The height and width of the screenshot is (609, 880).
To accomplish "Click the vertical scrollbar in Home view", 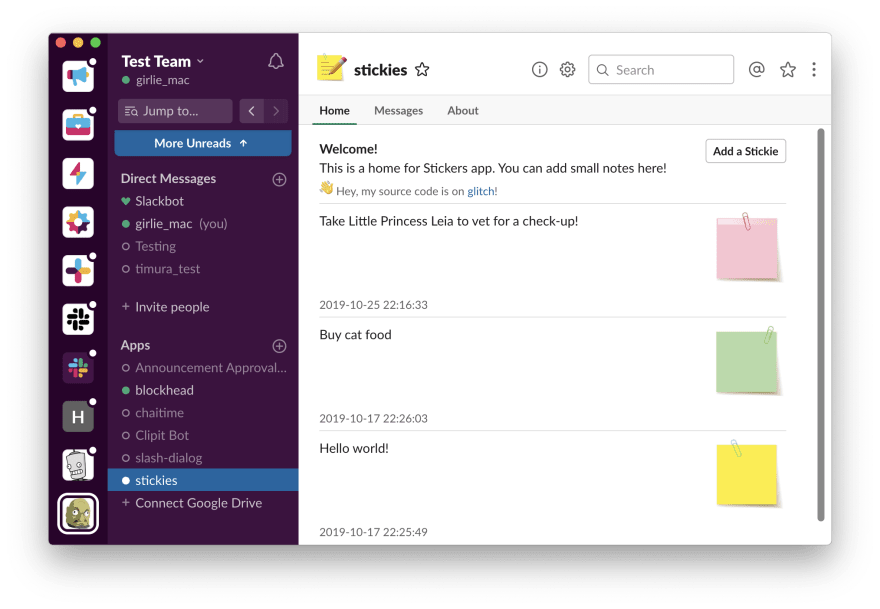I will (821, 325).
